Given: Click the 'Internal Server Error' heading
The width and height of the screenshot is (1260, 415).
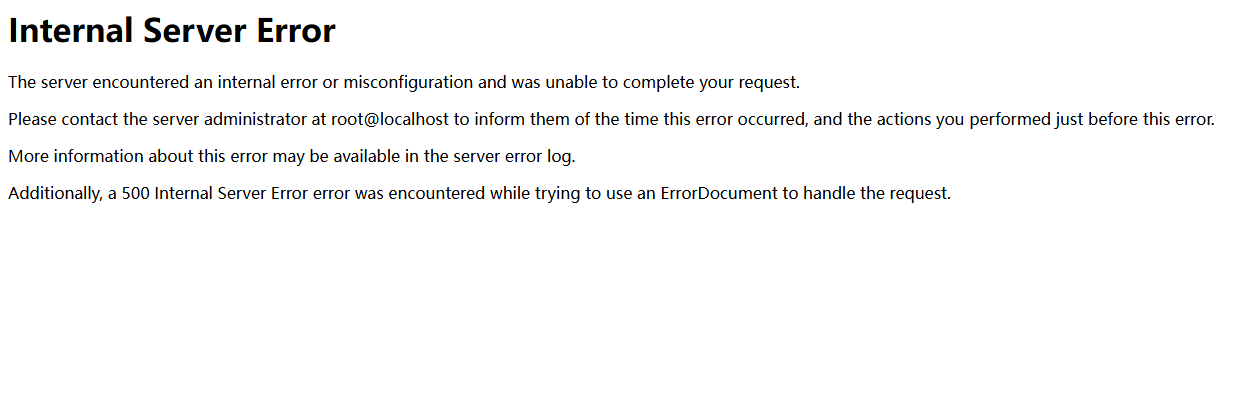Looking at the screenshot, I should [x=172, y=31].
